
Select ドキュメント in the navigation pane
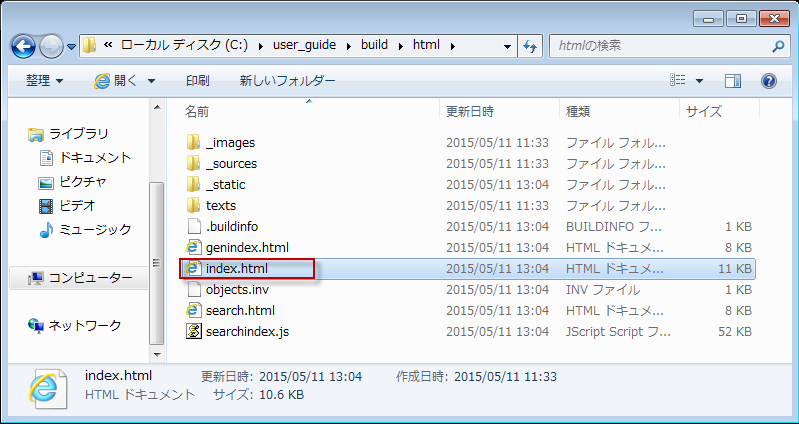(x=95, y=157)
